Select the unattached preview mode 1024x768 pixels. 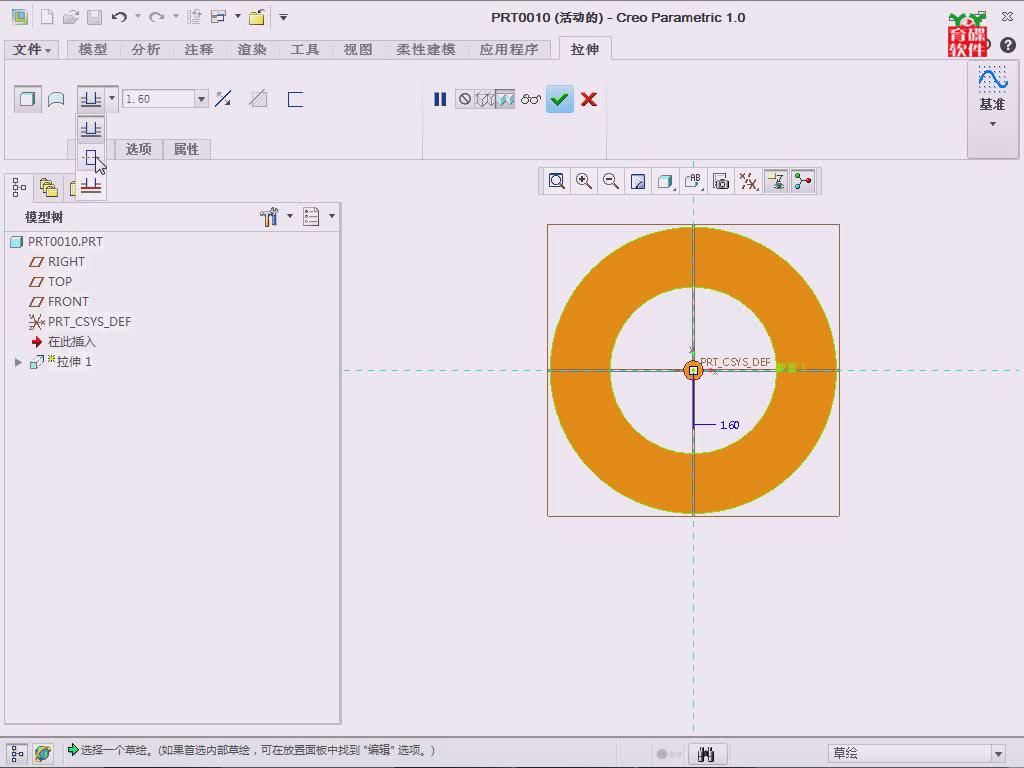pos(485,99)
